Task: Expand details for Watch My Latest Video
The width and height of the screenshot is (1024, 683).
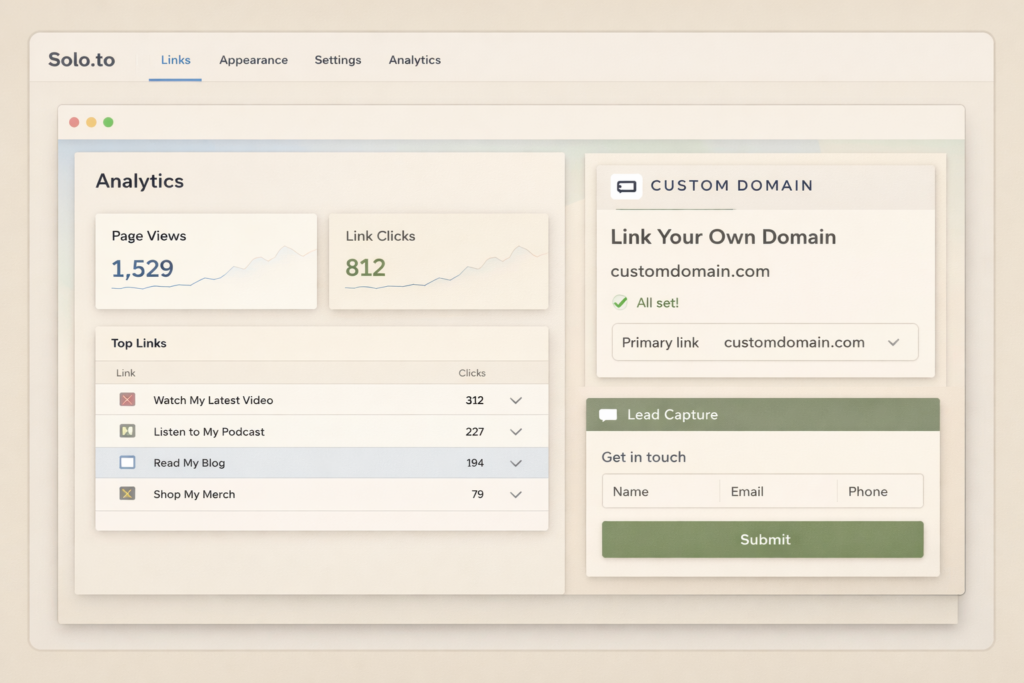Action: [x=516, y=400]
